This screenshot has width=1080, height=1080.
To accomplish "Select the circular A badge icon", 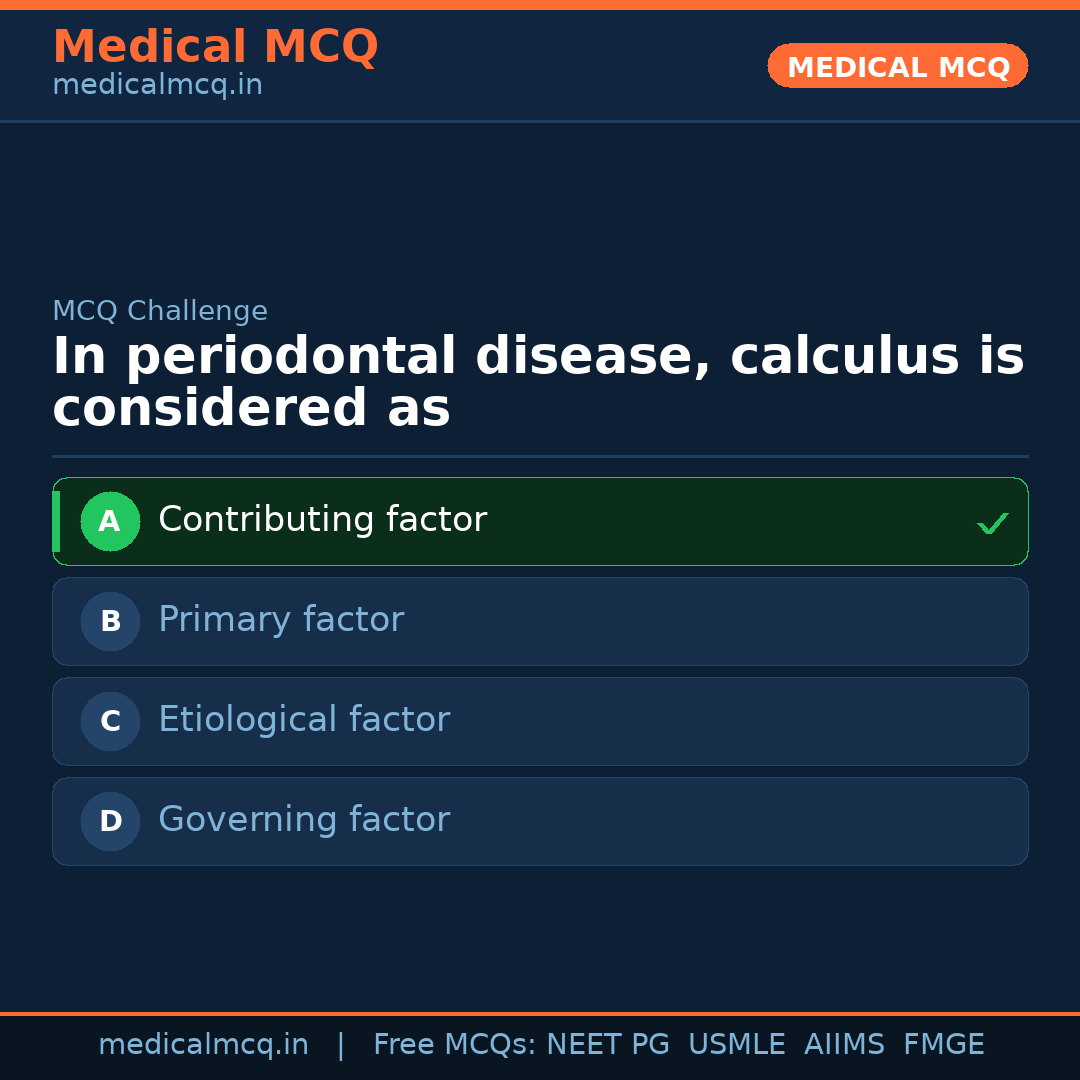I will click(110, 521).
